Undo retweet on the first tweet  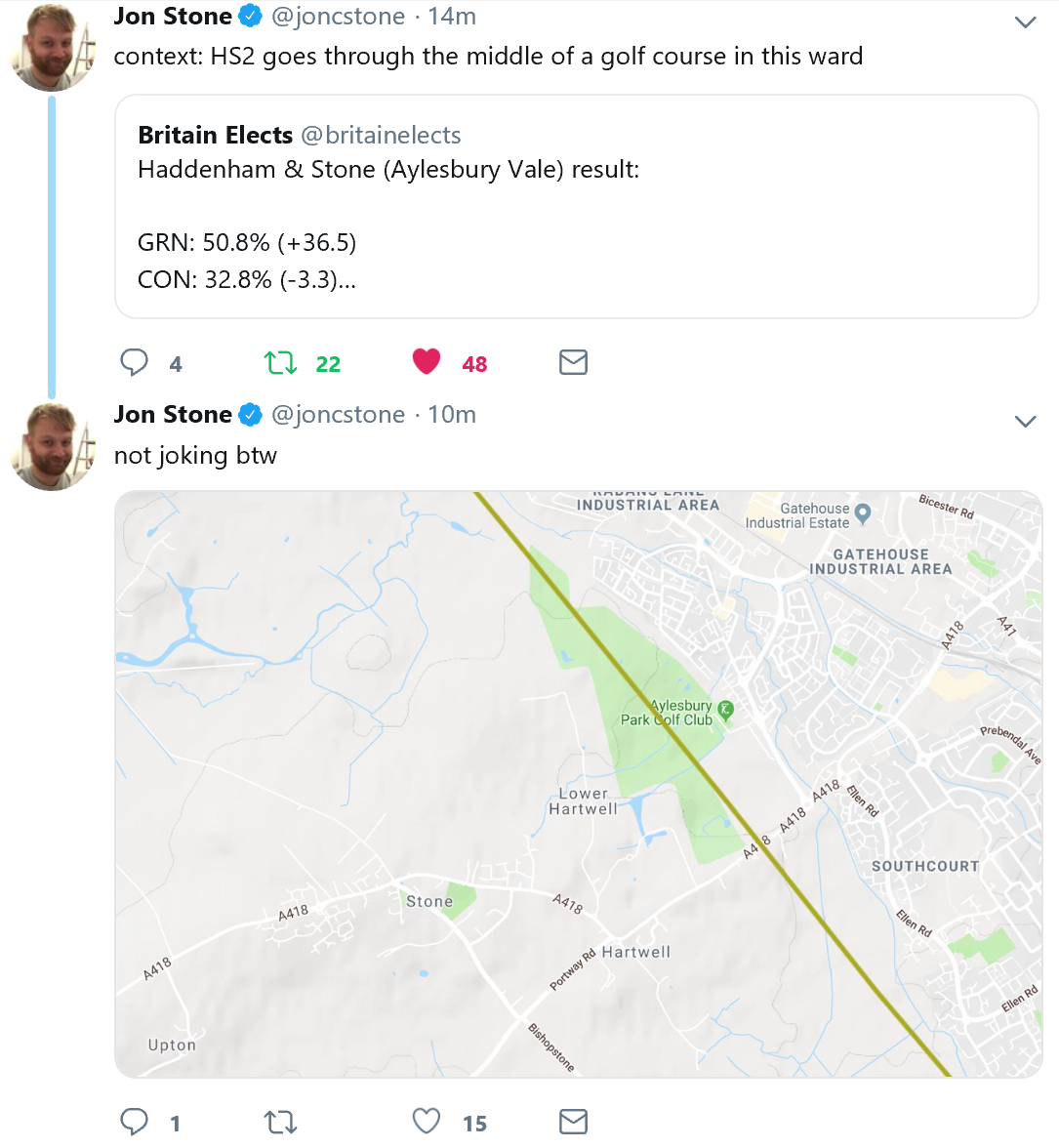[281, 363]
